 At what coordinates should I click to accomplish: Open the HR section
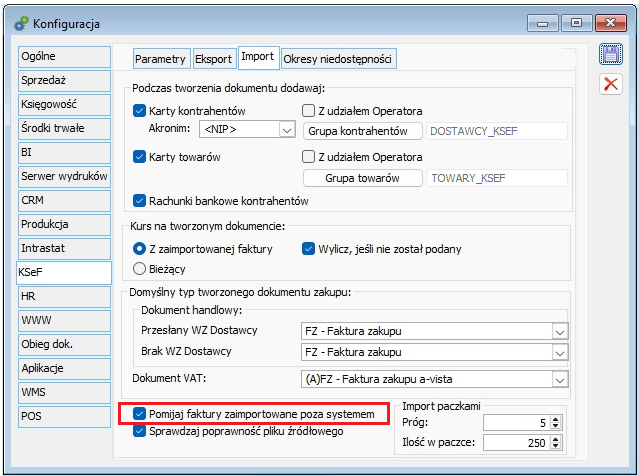(x=64, y=296)
